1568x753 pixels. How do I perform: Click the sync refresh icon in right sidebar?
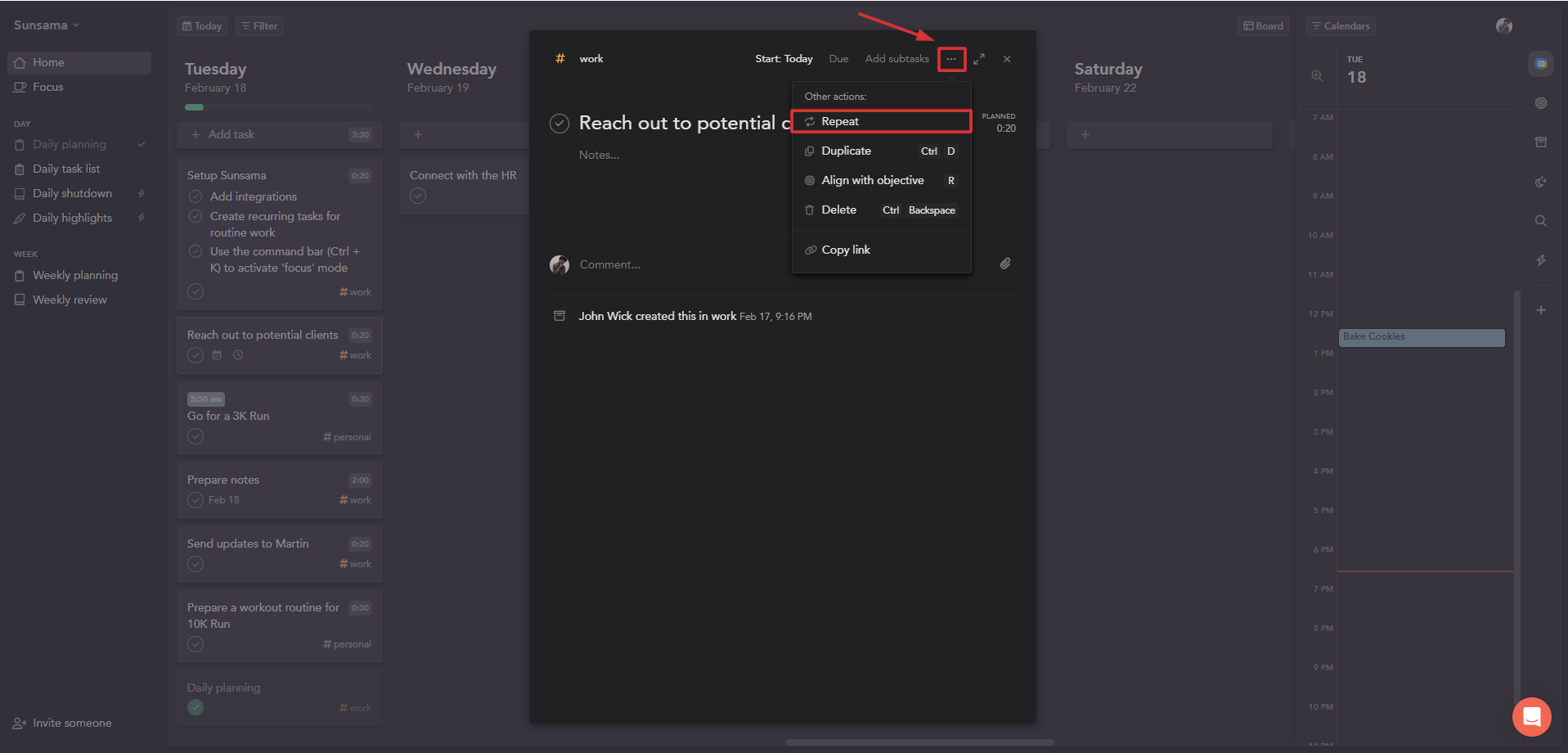click(1541, 182)
